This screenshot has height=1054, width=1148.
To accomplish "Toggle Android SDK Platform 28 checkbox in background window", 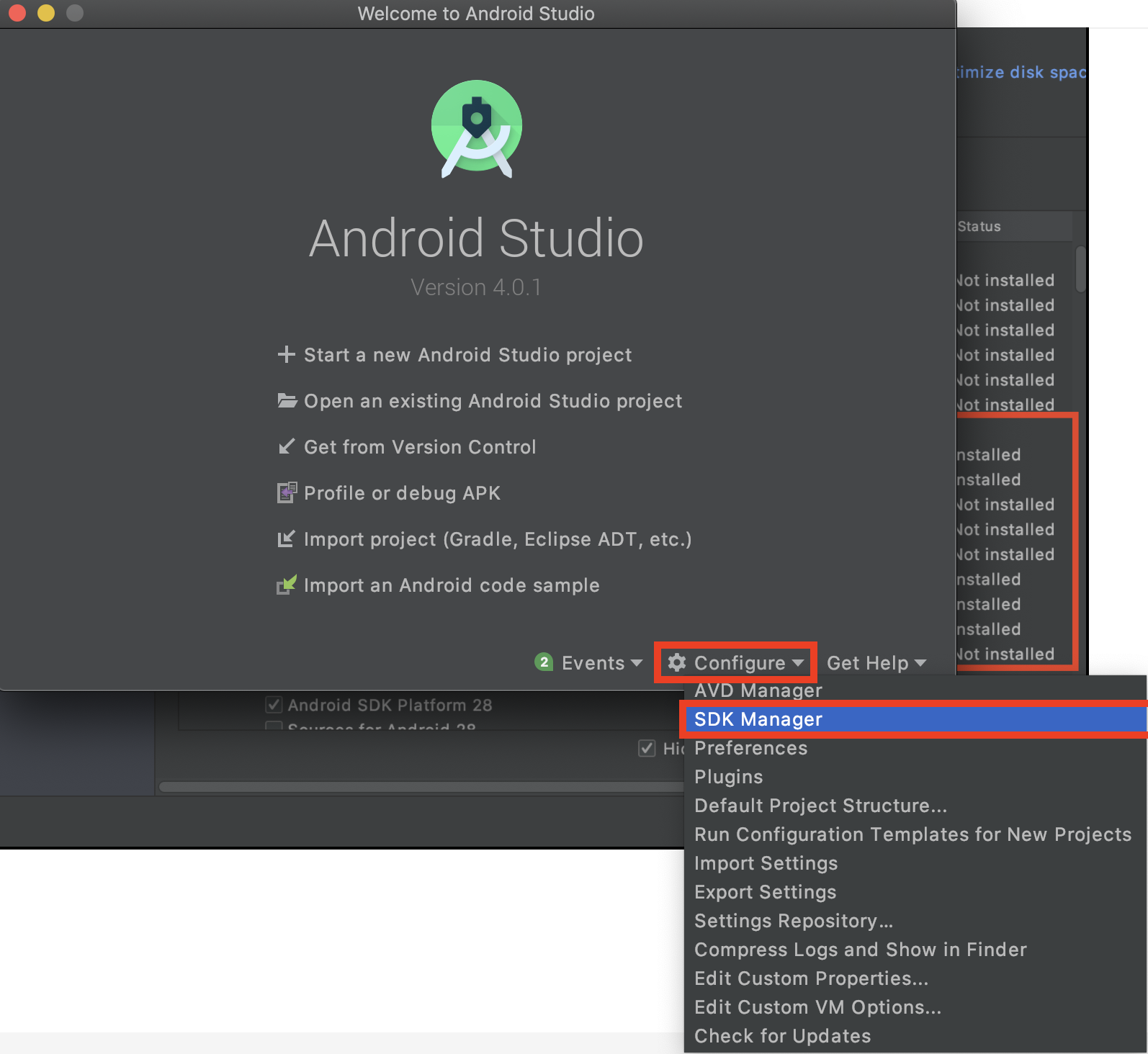I will [x=274, y=704].
